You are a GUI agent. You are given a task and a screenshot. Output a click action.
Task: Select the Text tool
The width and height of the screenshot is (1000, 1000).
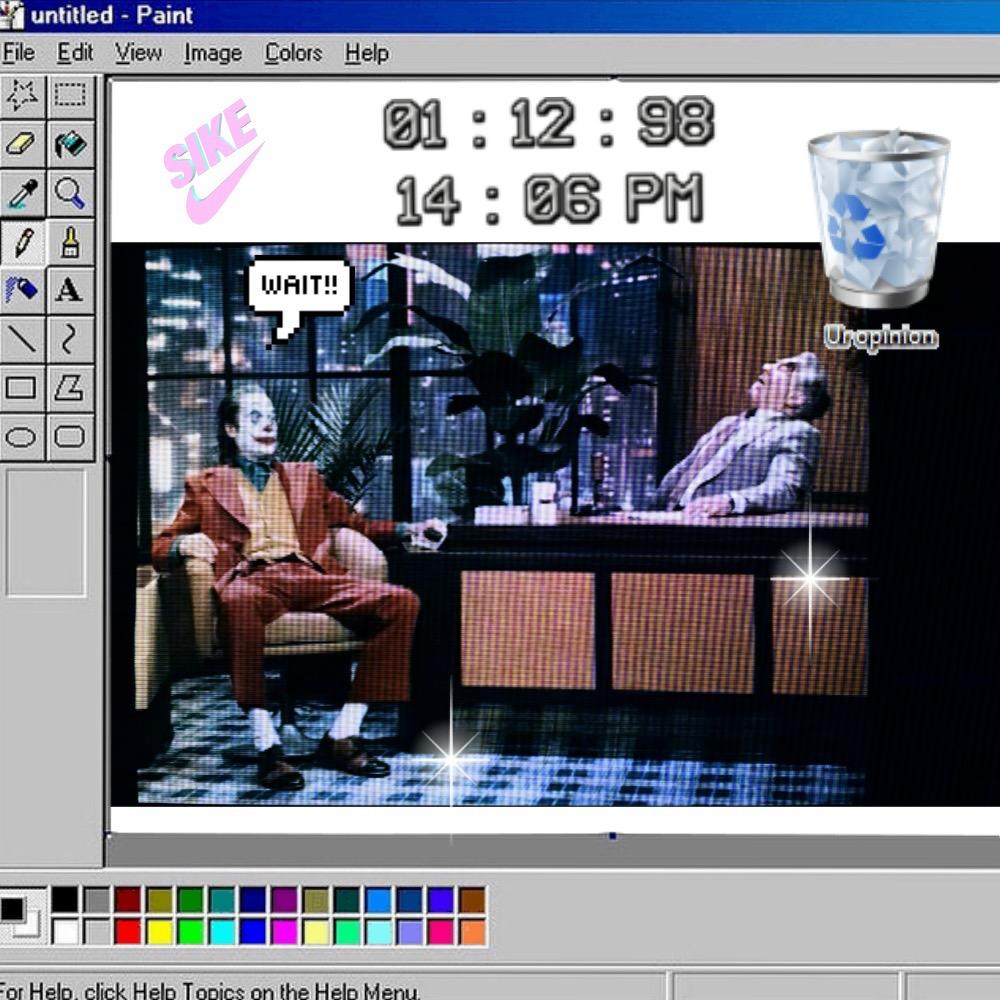pos(70,290)
